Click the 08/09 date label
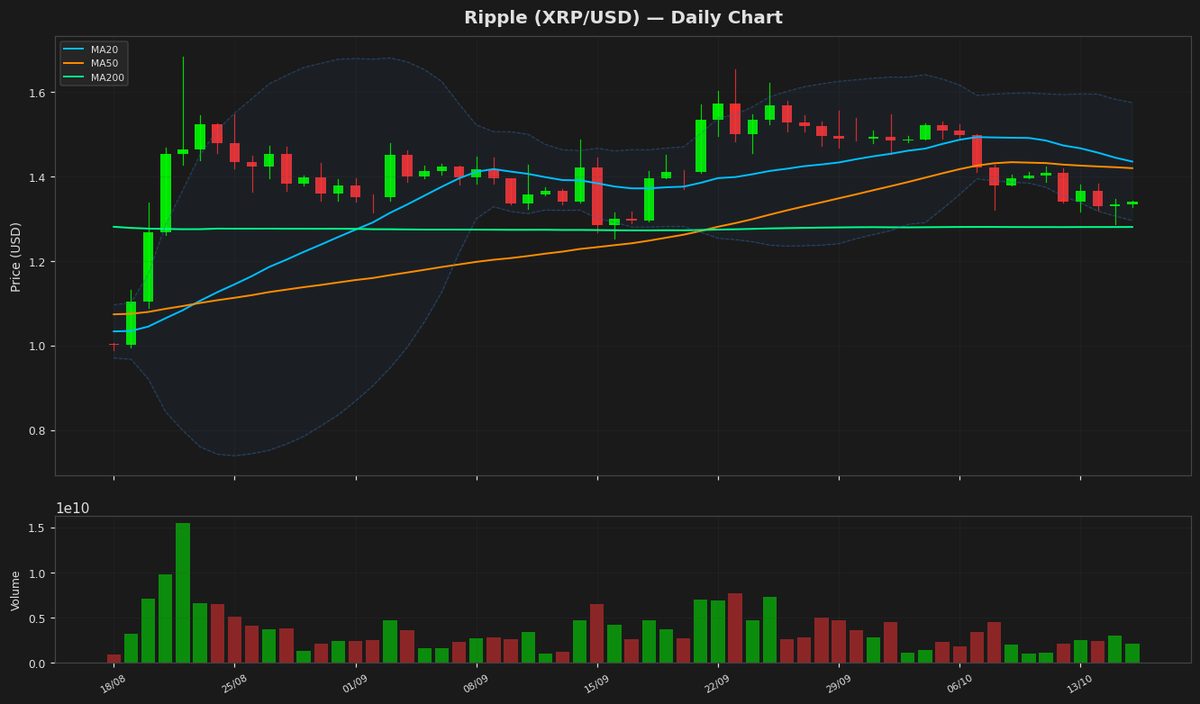 pos(476,686)
